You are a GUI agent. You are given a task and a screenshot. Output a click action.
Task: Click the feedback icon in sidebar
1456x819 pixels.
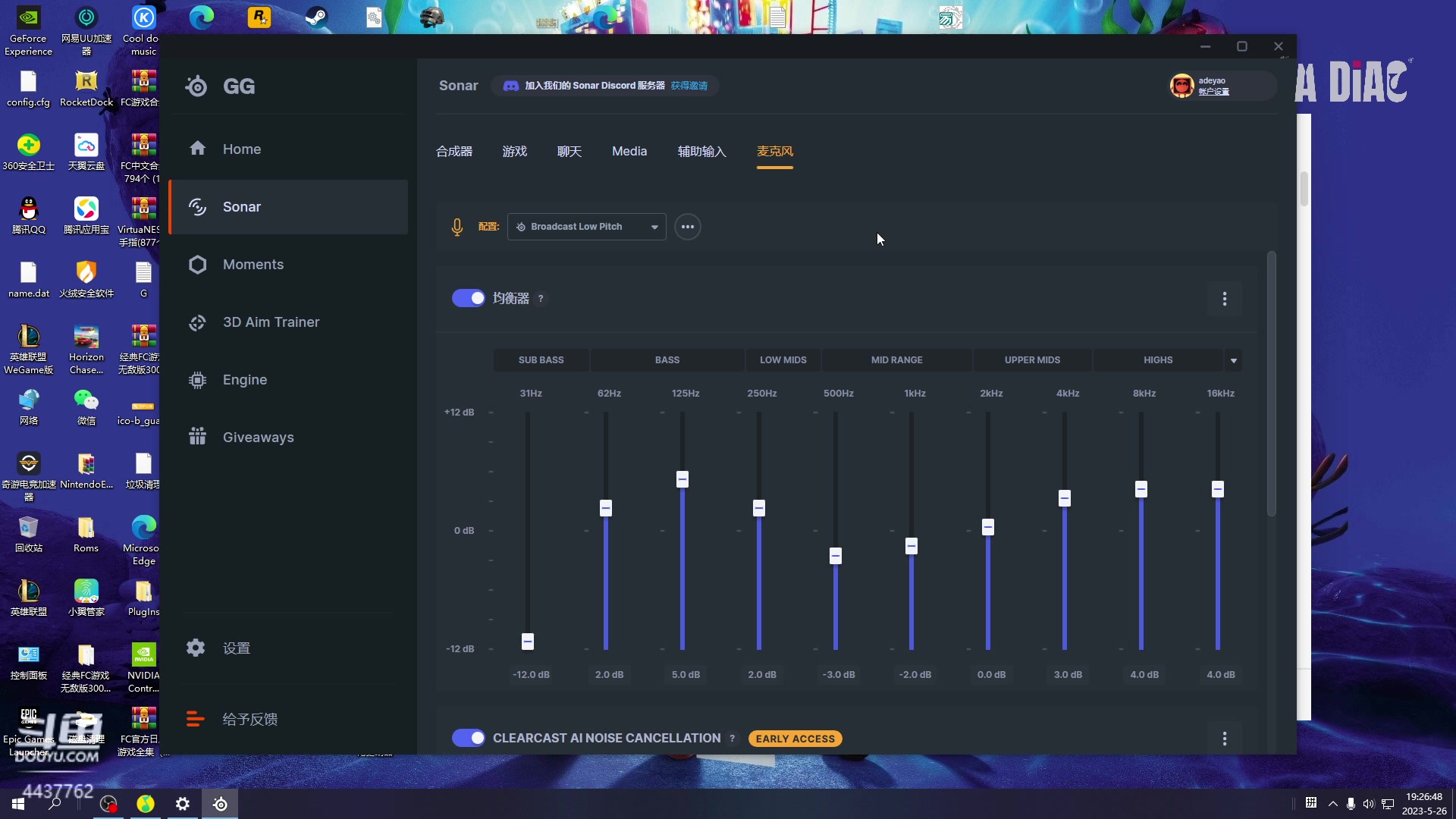click(195, 719)
